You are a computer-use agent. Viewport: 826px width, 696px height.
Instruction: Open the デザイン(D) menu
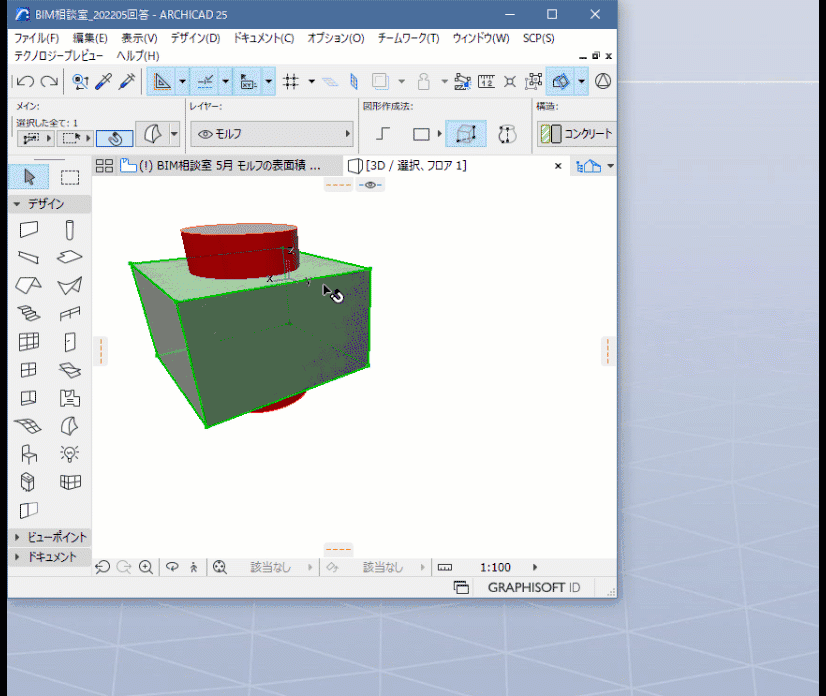[195, 38]
